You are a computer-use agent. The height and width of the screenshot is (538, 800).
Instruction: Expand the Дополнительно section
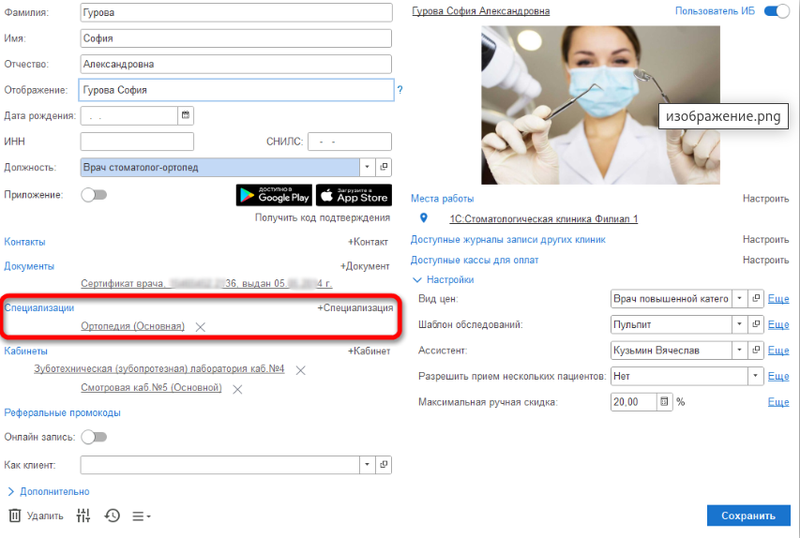pyautogui.click(x=48, y=492)
